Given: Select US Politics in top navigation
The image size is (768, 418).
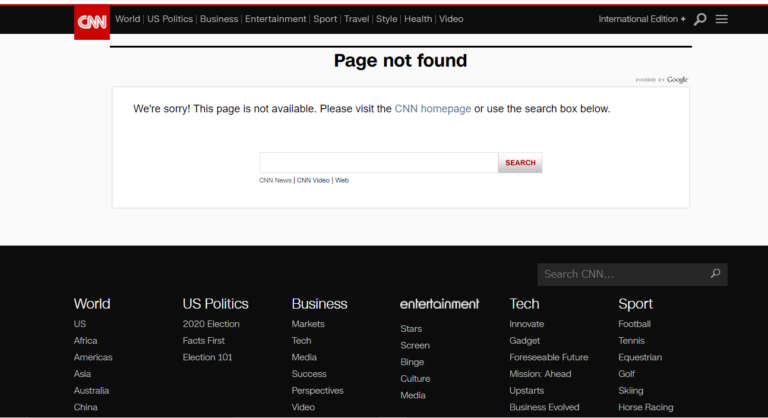Looking at the screenshot, I should click(169, 19).
